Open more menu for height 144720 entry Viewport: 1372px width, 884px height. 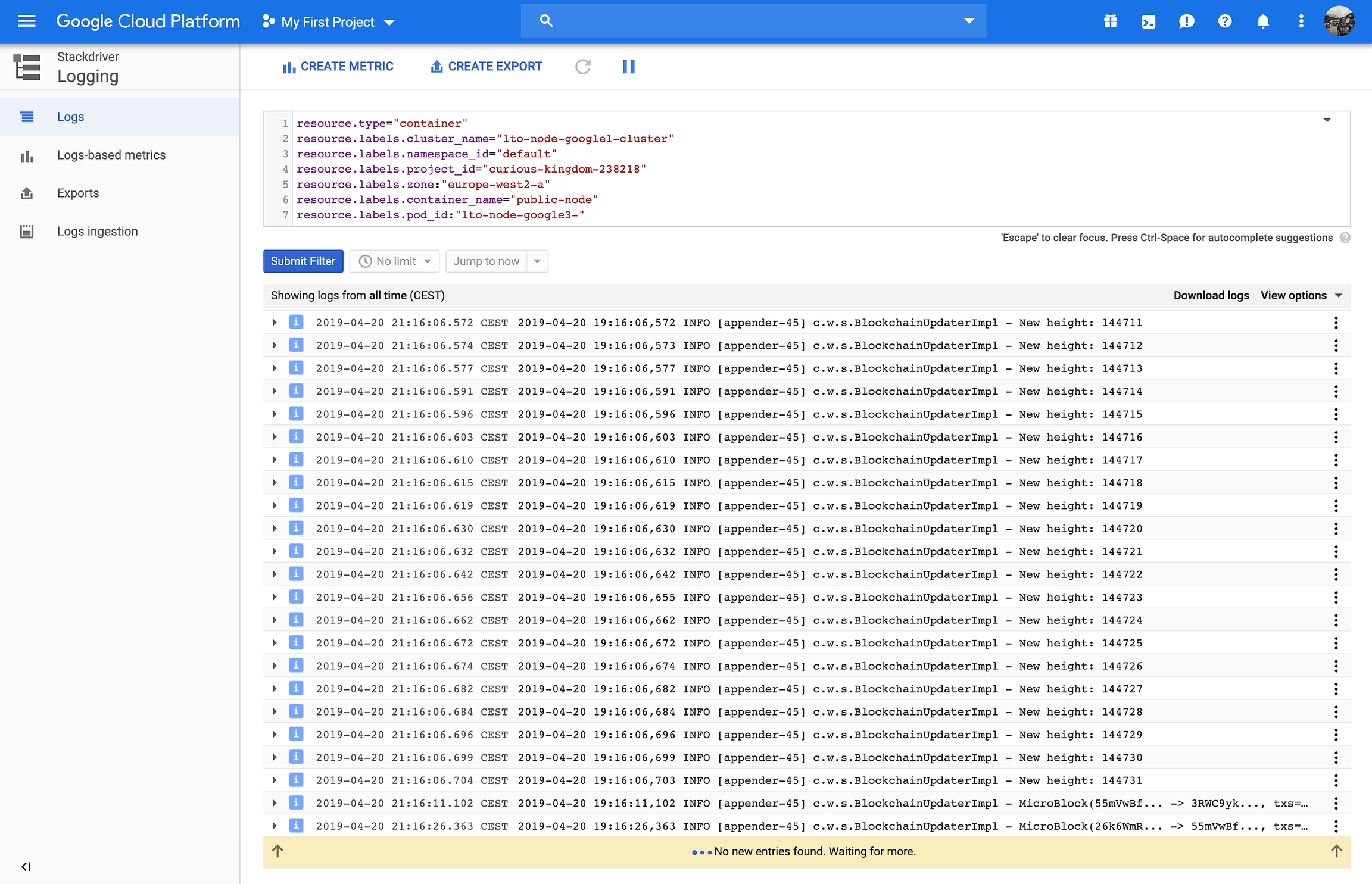tap(1336, 529)
